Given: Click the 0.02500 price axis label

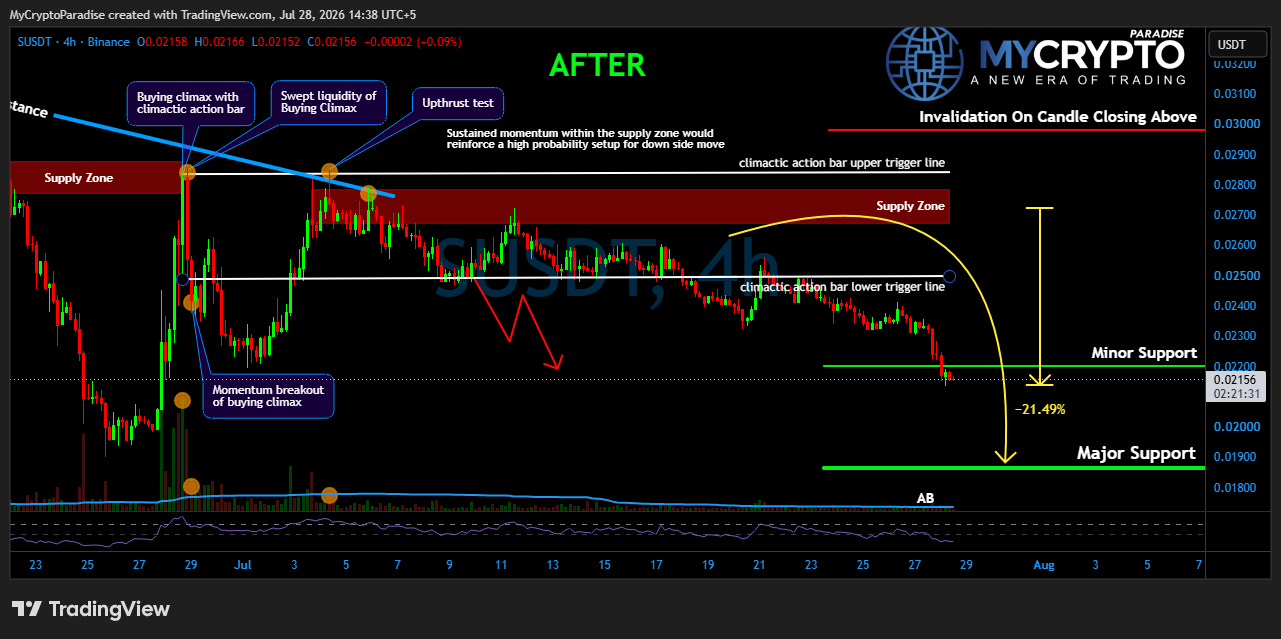Looking at the screenshot, I should point(1235,275).
